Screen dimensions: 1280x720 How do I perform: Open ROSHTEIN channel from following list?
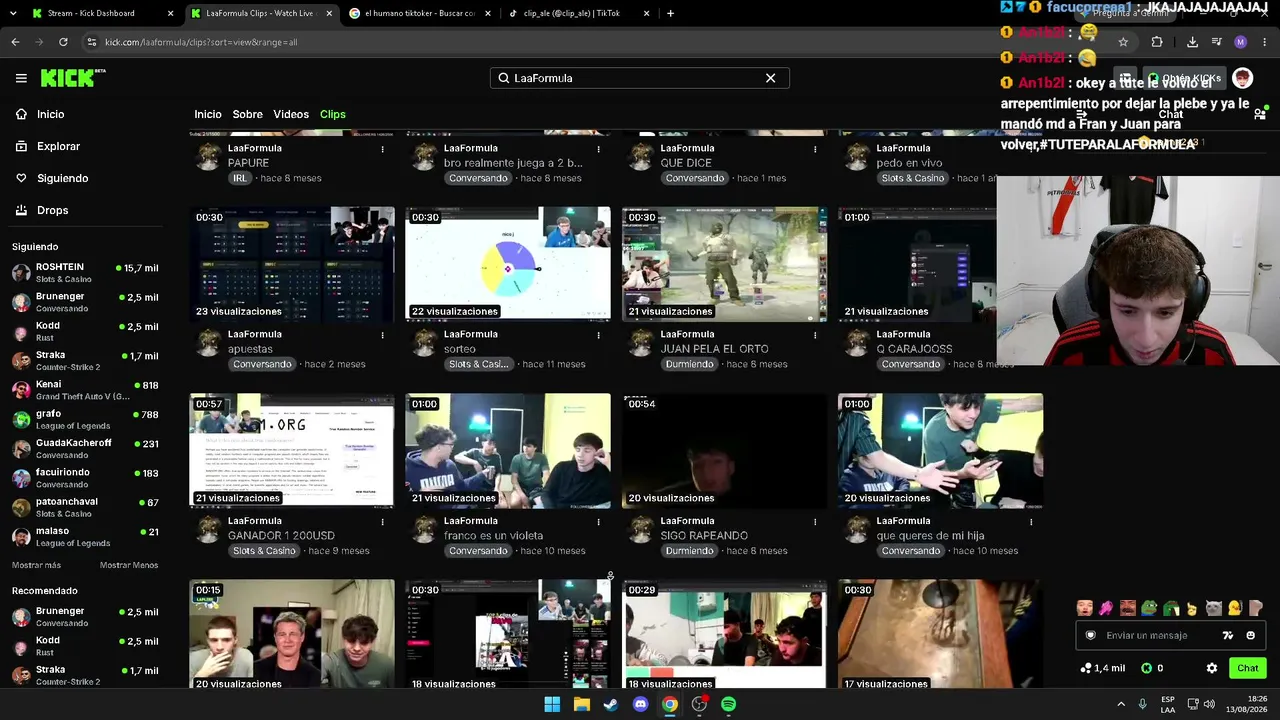(x=85, y=273)
